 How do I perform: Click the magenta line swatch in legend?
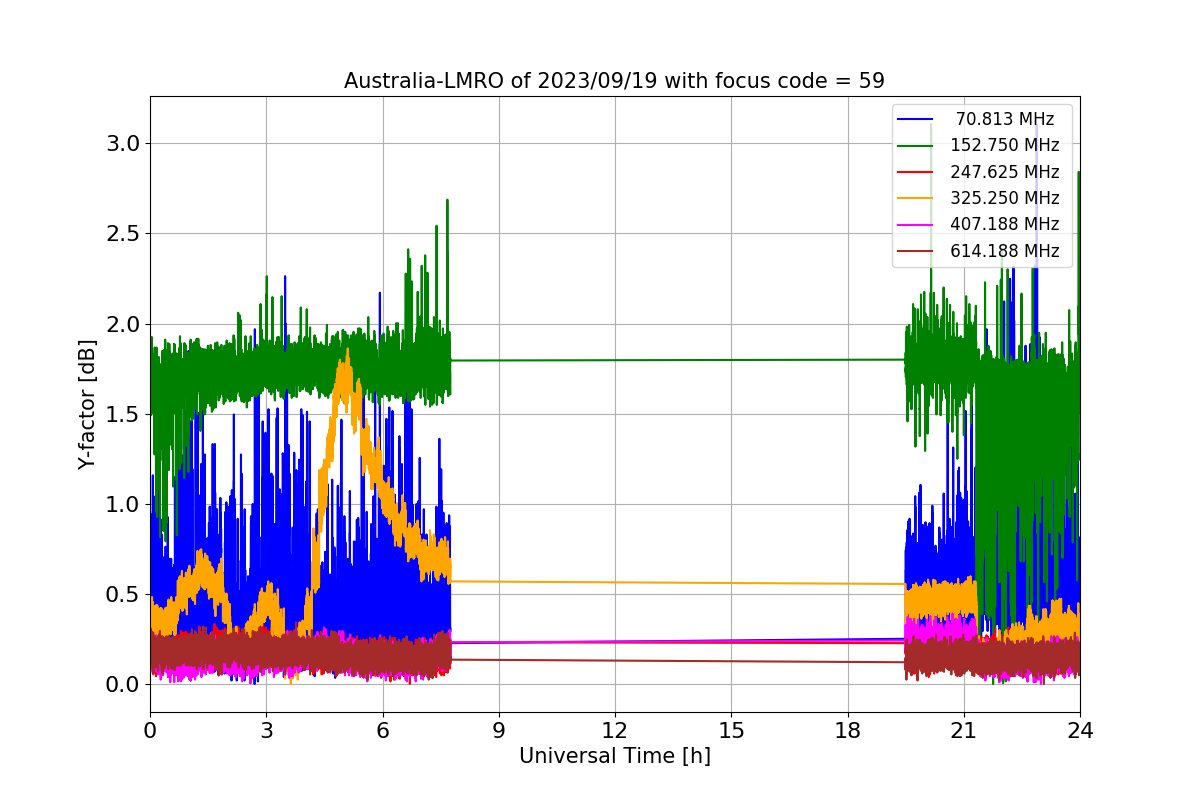[916, 225]
